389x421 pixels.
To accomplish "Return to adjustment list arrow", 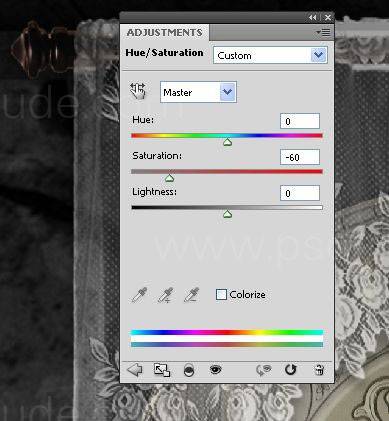I will click(x=135, y=370).
